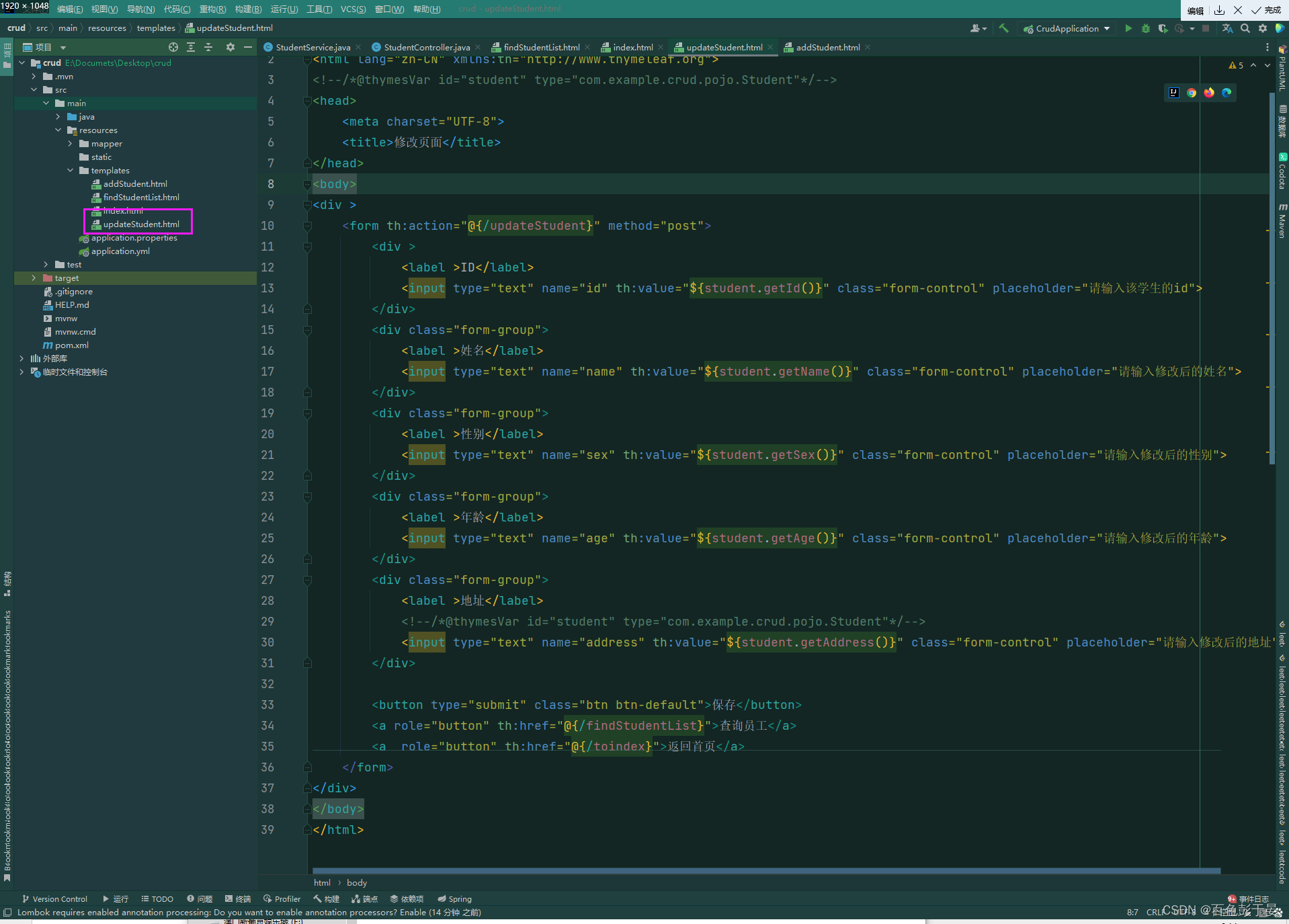Click the warnings count indicator
The height and width of the screenshot is (924, 1289).
1236,65
